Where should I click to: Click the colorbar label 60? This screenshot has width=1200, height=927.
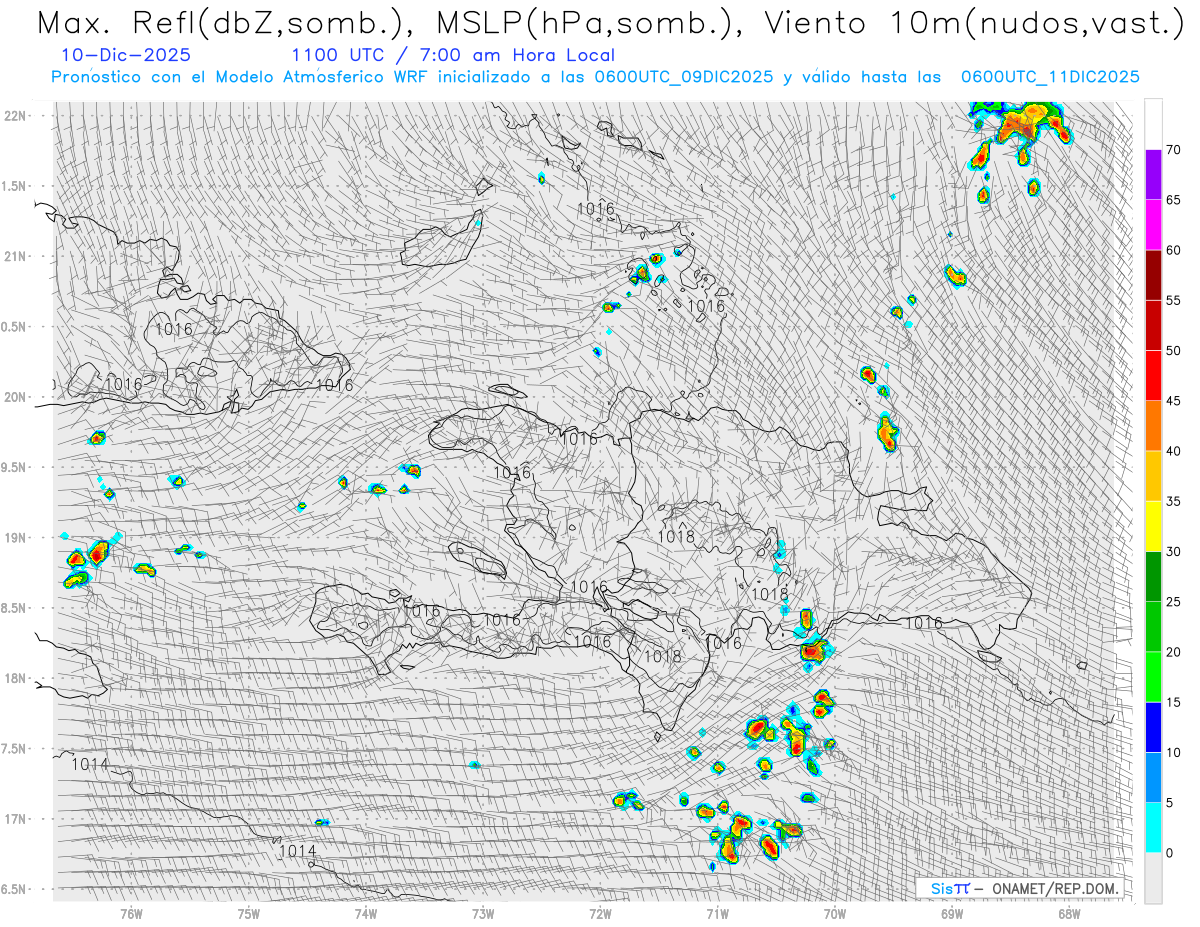(1173, 250)
